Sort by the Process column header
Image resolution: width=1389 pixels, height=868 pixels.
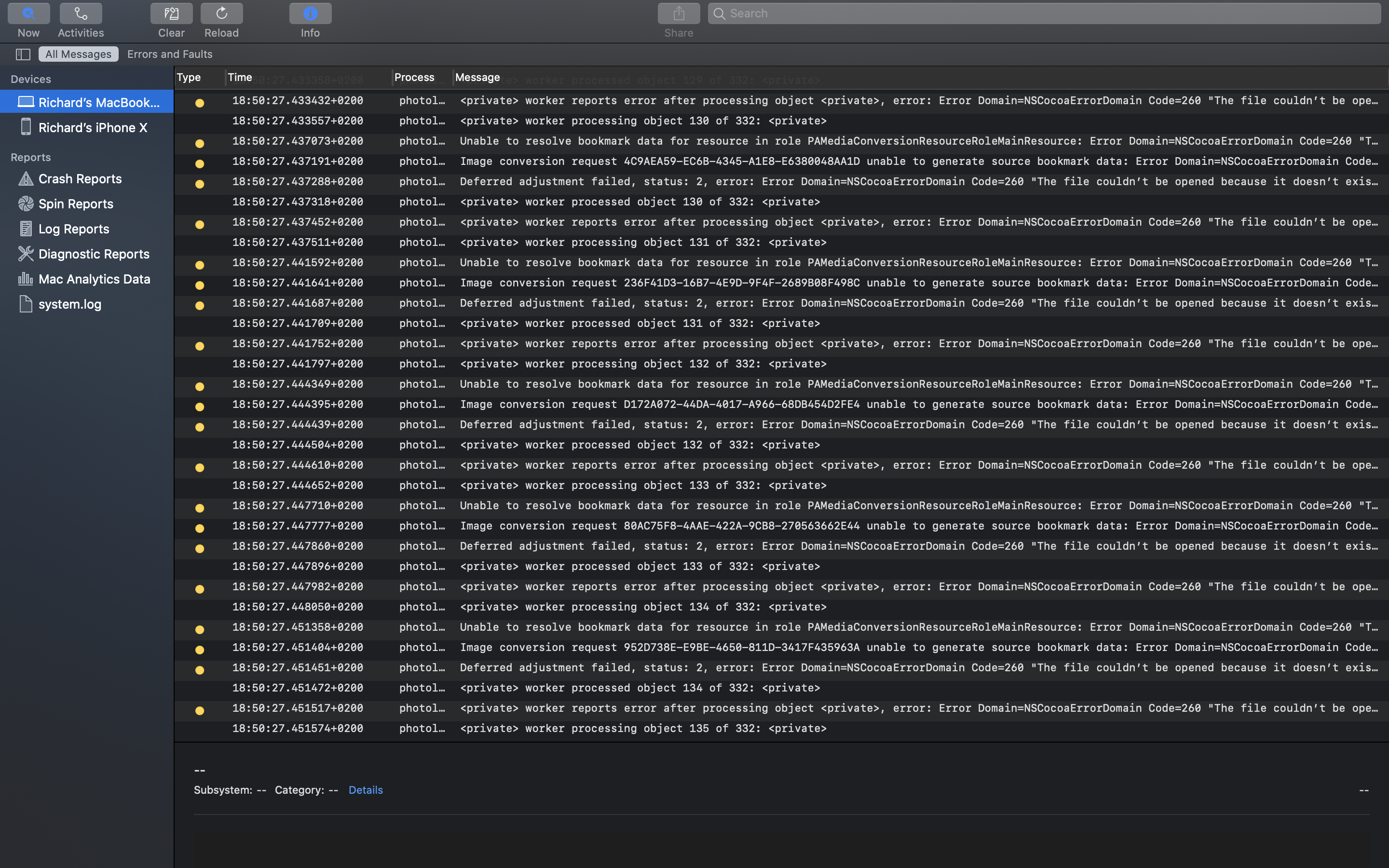[414, 77]
